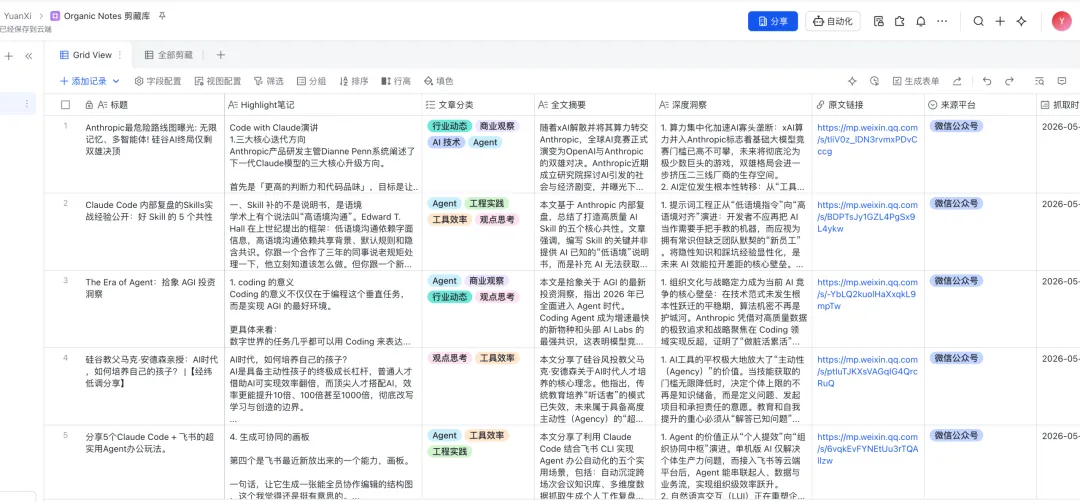
Task: Open the link ending in ptIuTJKXsVAGqlG4QrcRuQ
Action: (867, 370)
